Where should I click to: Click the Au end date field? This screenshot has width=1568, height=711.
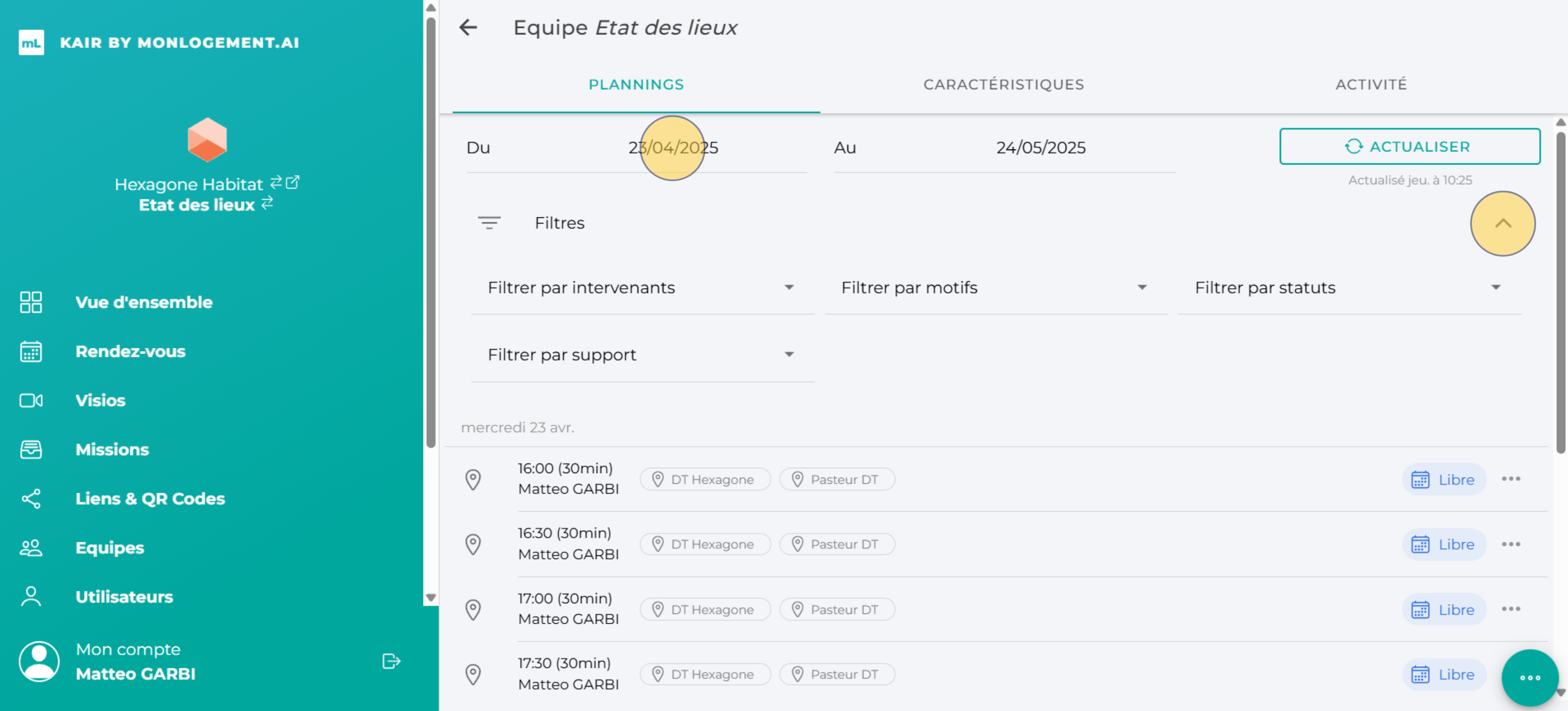1040,148
